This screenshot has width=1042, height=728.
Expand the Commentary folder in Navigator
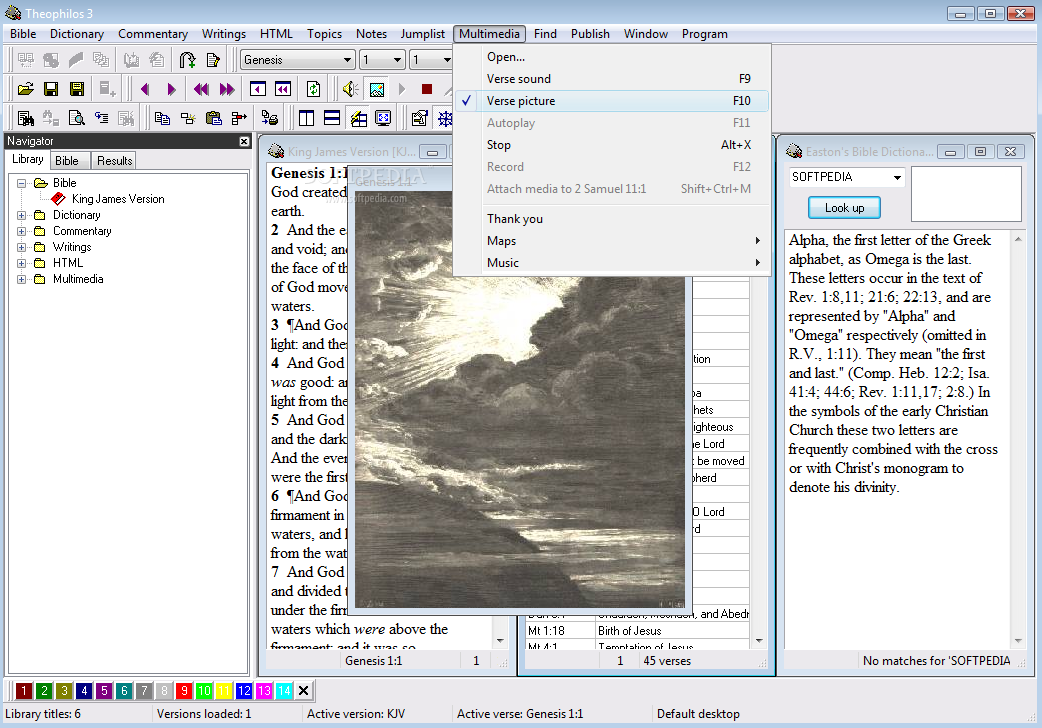(x=22, y=231)
